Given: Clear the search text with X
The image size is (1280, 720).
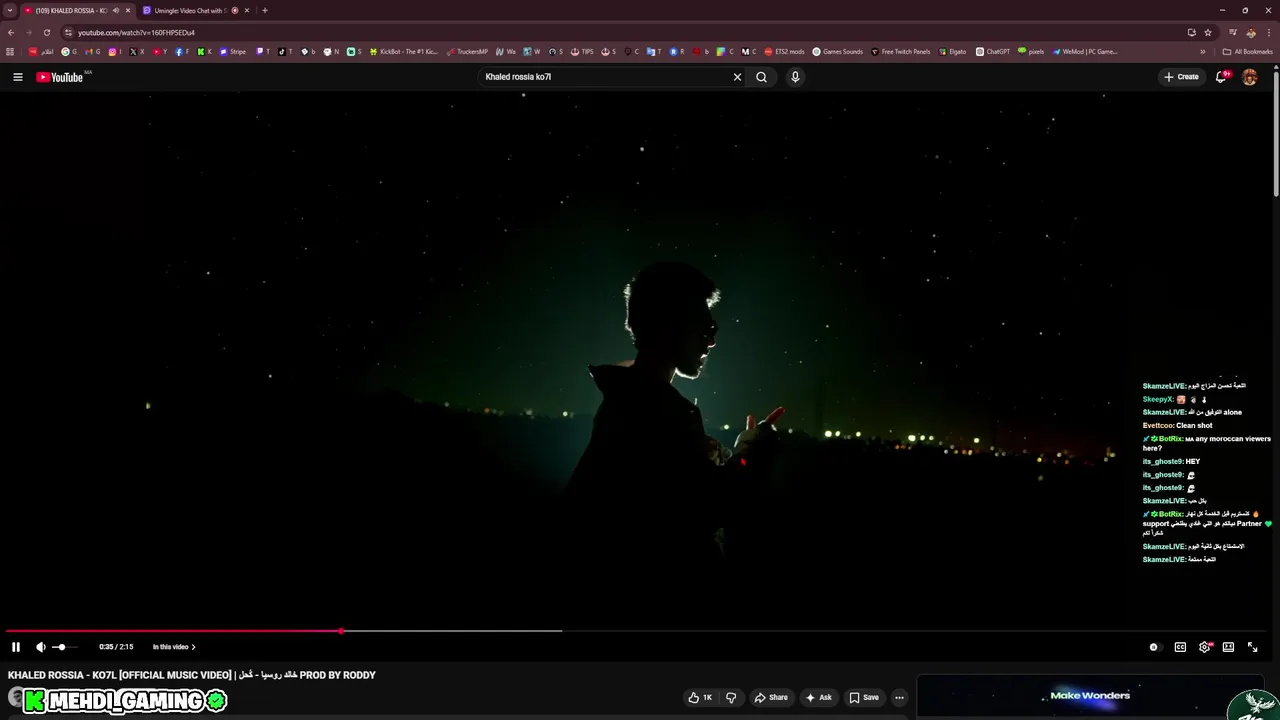Looking at the screenshot, I should click(737, 77).
